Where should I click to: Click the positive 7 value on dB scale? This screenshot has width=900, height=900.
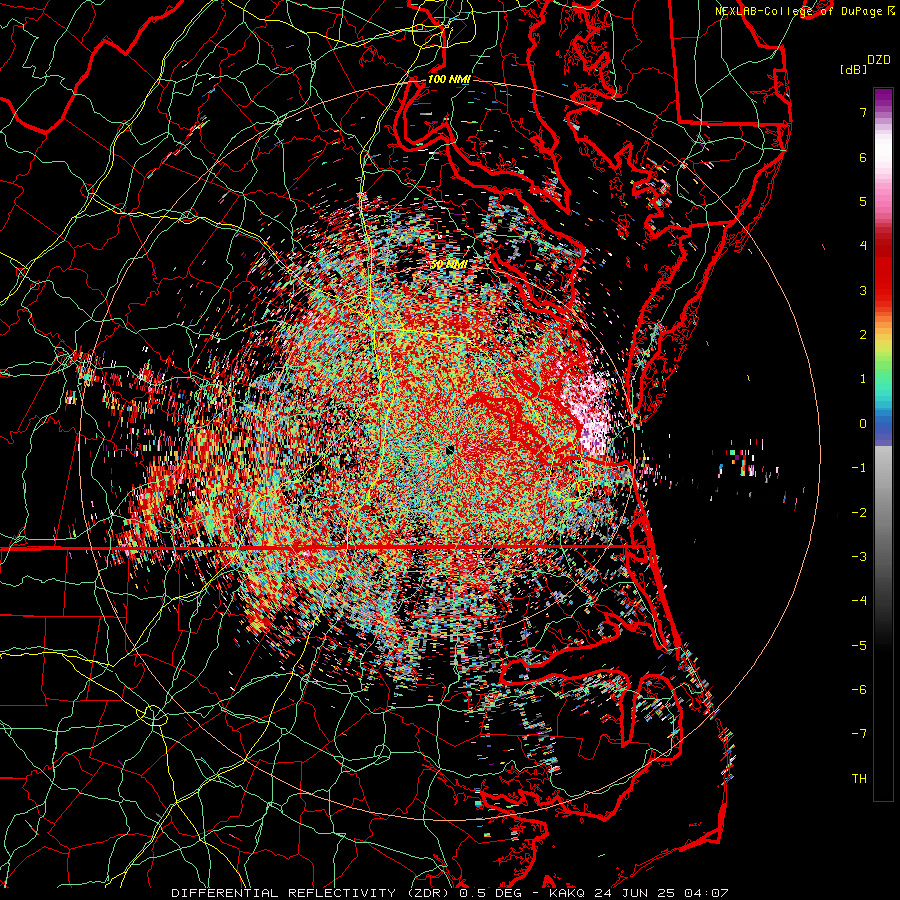point(863,112)
